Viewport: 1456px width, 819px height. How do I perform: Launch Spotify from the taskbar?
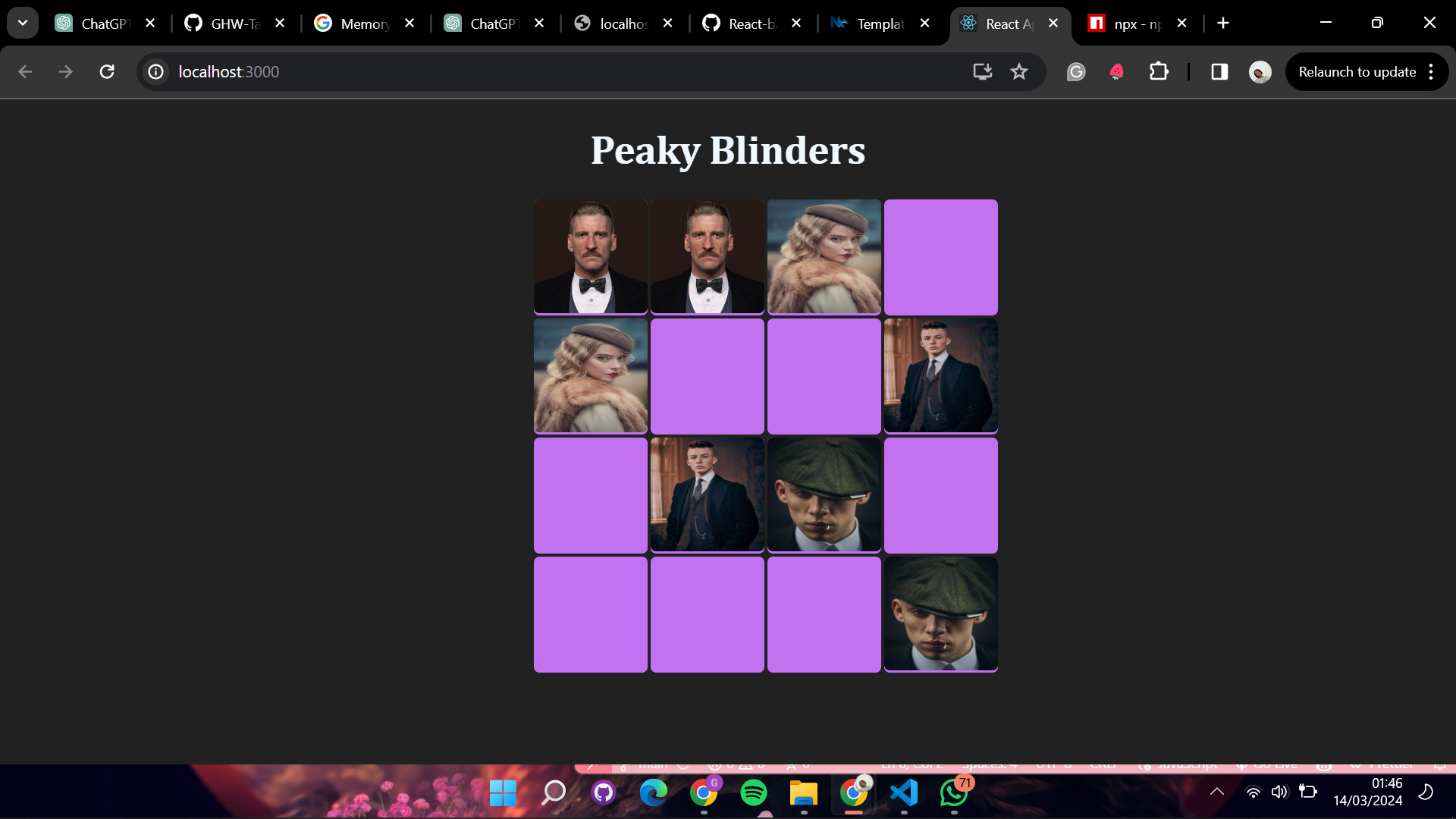[x=754, y=794]
